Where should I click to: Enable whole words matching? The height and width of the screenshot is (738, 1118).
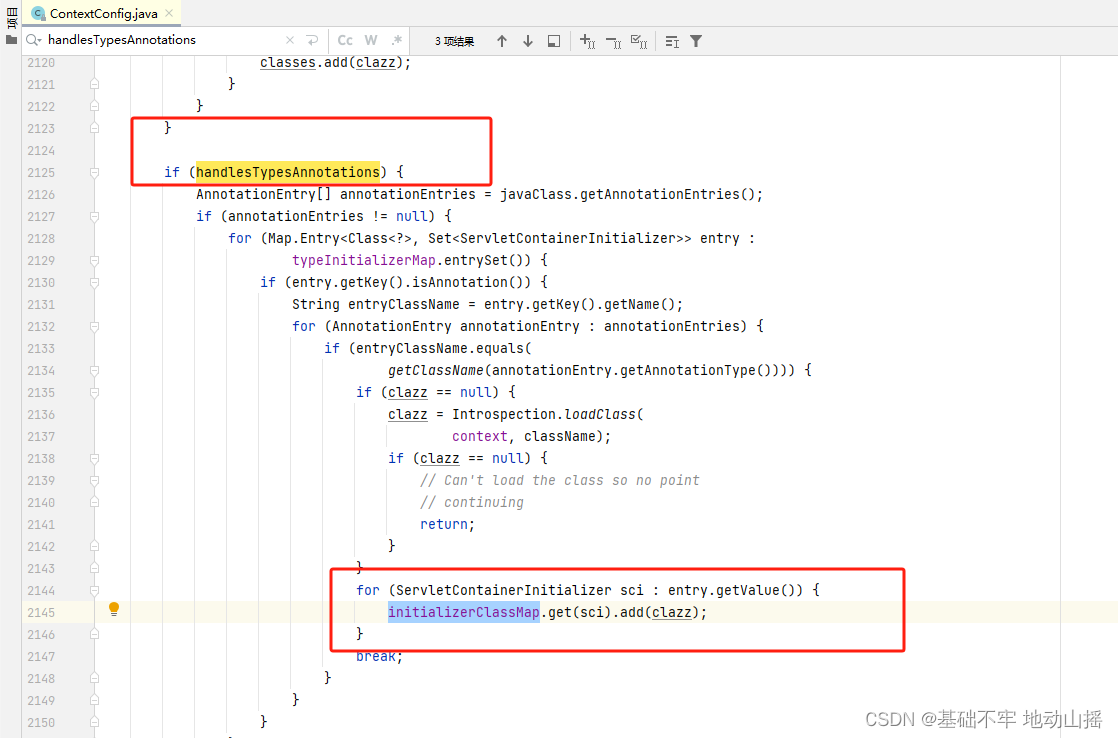pyautogui.click(x=370, y=40)
